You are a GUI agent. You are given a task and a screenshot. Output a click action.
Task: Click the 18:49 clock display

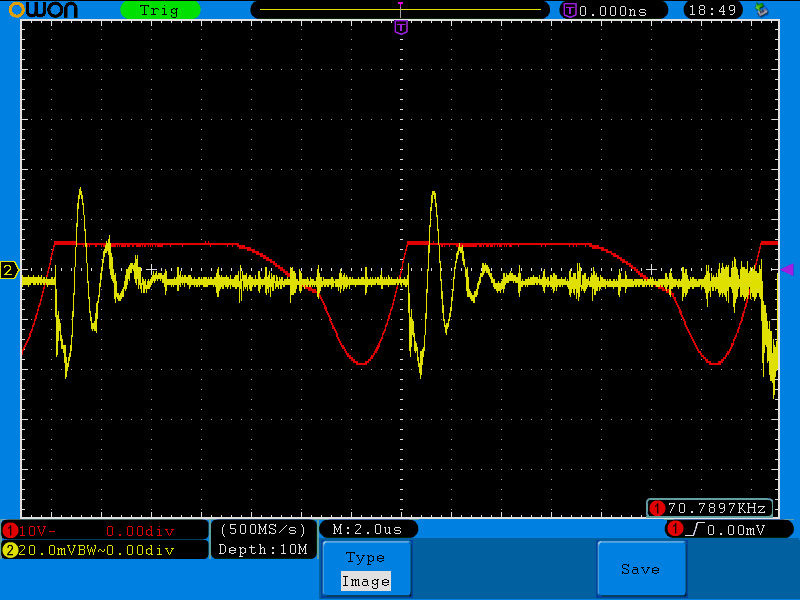coord(712,10)
